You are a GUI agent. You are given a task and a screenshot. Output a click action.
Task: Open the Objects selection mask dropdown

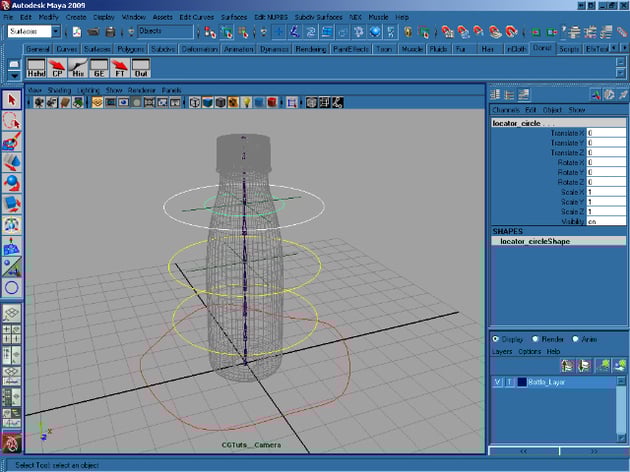point(166,32)
